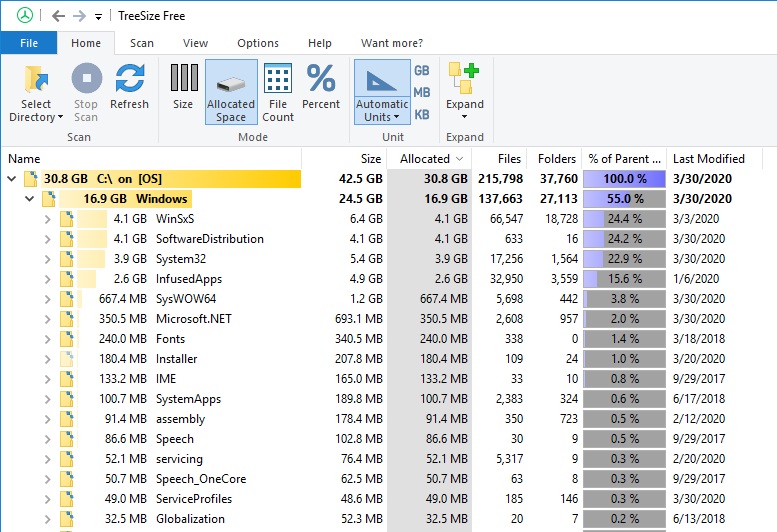Screen dimensions: 777x532
Task: Click the WinSxS folder icon
Action: click(x=67, y=218)
